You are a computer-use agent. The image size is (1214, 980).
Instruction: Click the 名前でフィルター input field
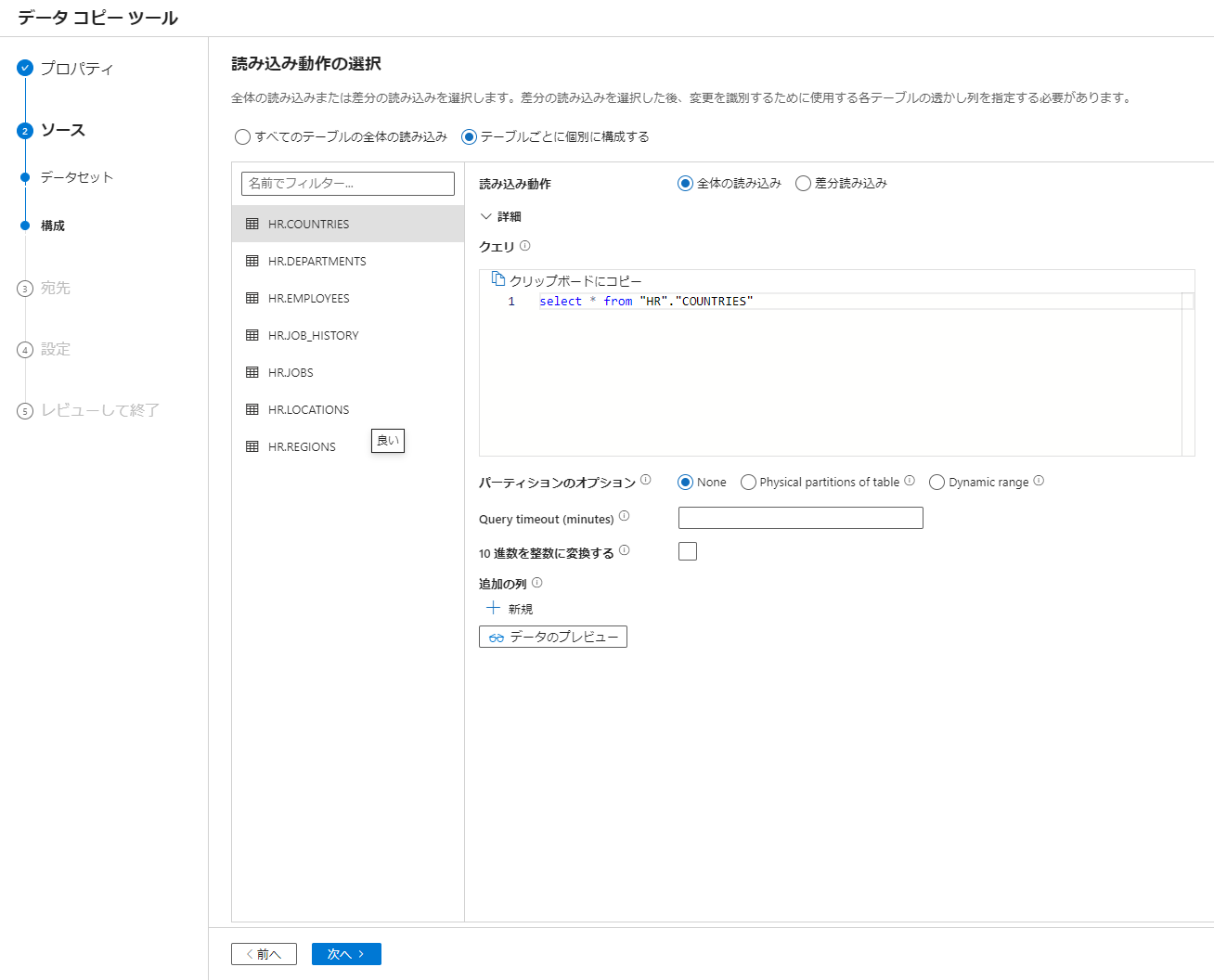347,184
